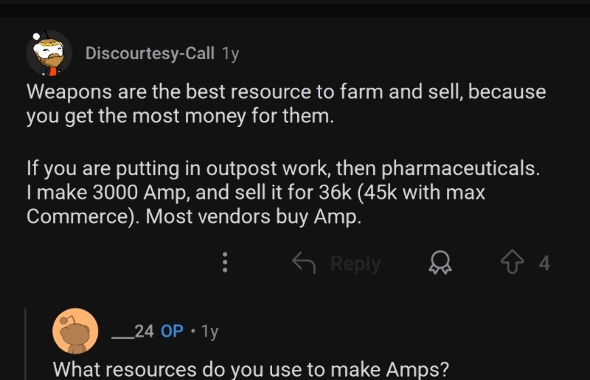Collapse the reply thread using the vertical line

(25, 344)
